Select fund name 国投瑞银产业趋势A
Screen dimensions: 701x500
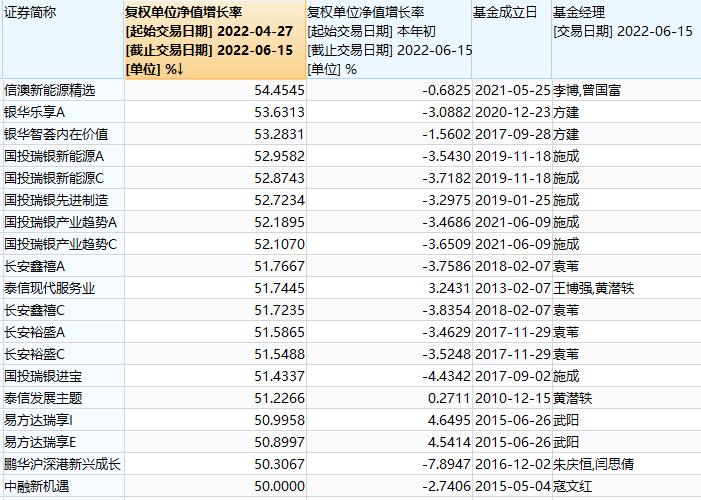tap(60, 222)
